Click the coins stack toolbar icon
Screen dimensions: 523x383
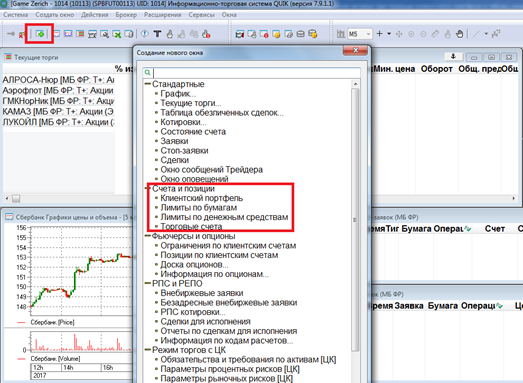click(313, 33)
